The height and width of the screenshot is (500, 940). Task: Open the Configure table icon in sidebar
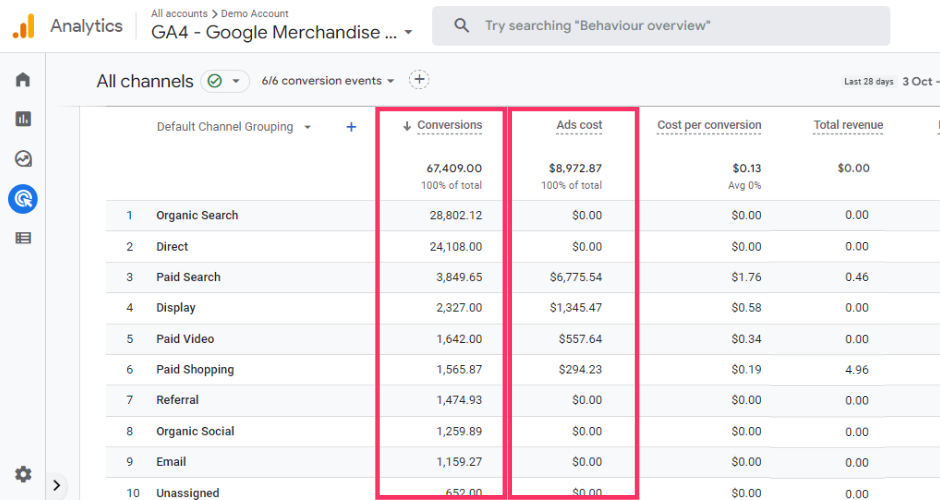pyautogui.click(x=23, y=238)
